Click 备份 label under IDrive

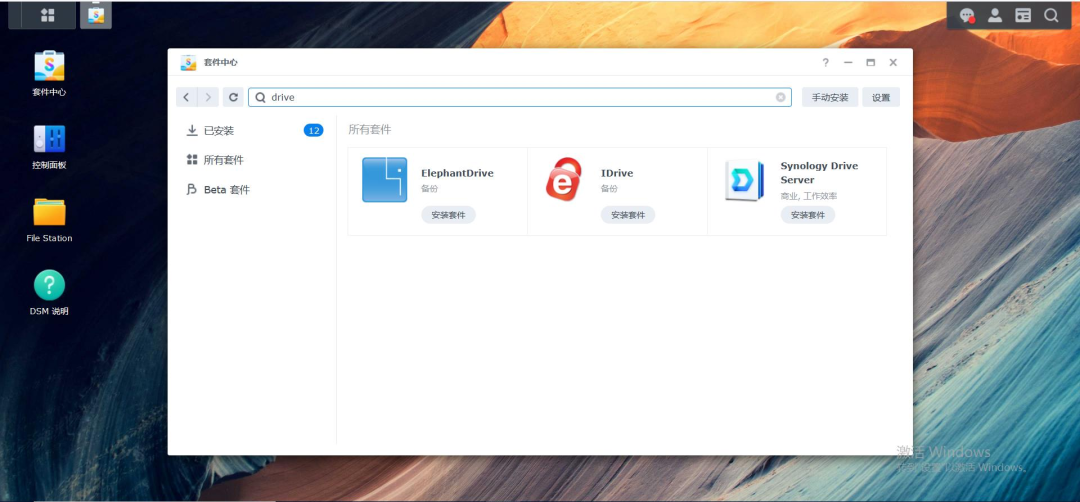point(609,188)
